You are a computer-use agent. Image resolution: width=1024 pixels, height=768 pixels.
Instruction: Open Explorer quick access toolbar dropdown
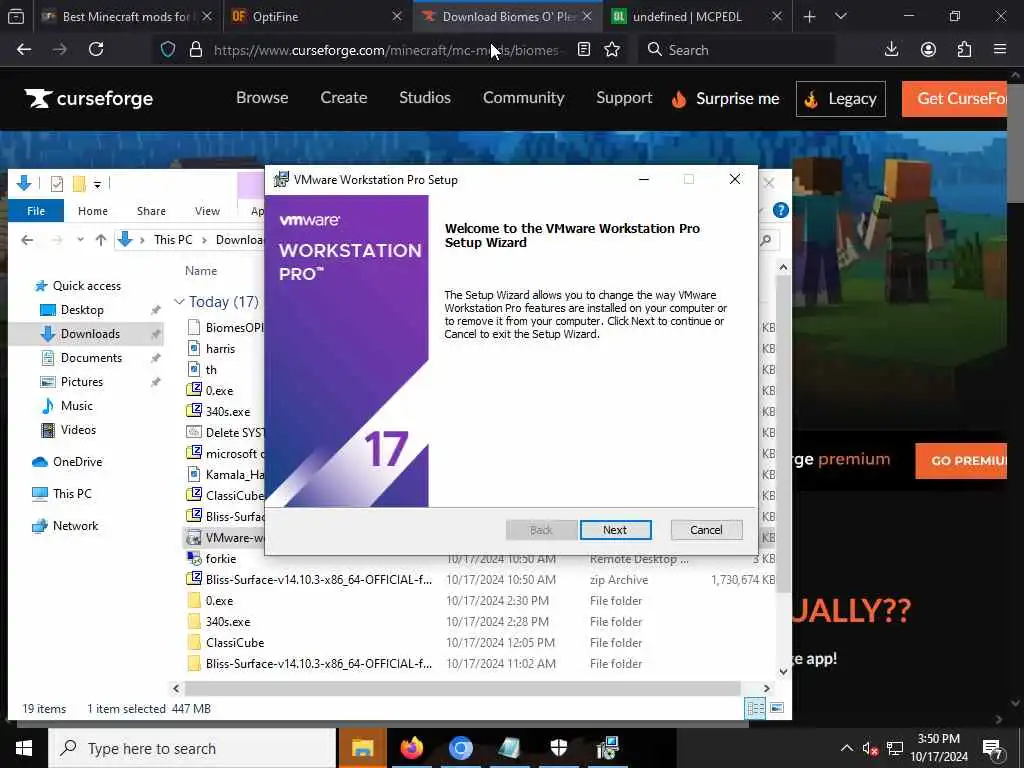coord(97,184)
